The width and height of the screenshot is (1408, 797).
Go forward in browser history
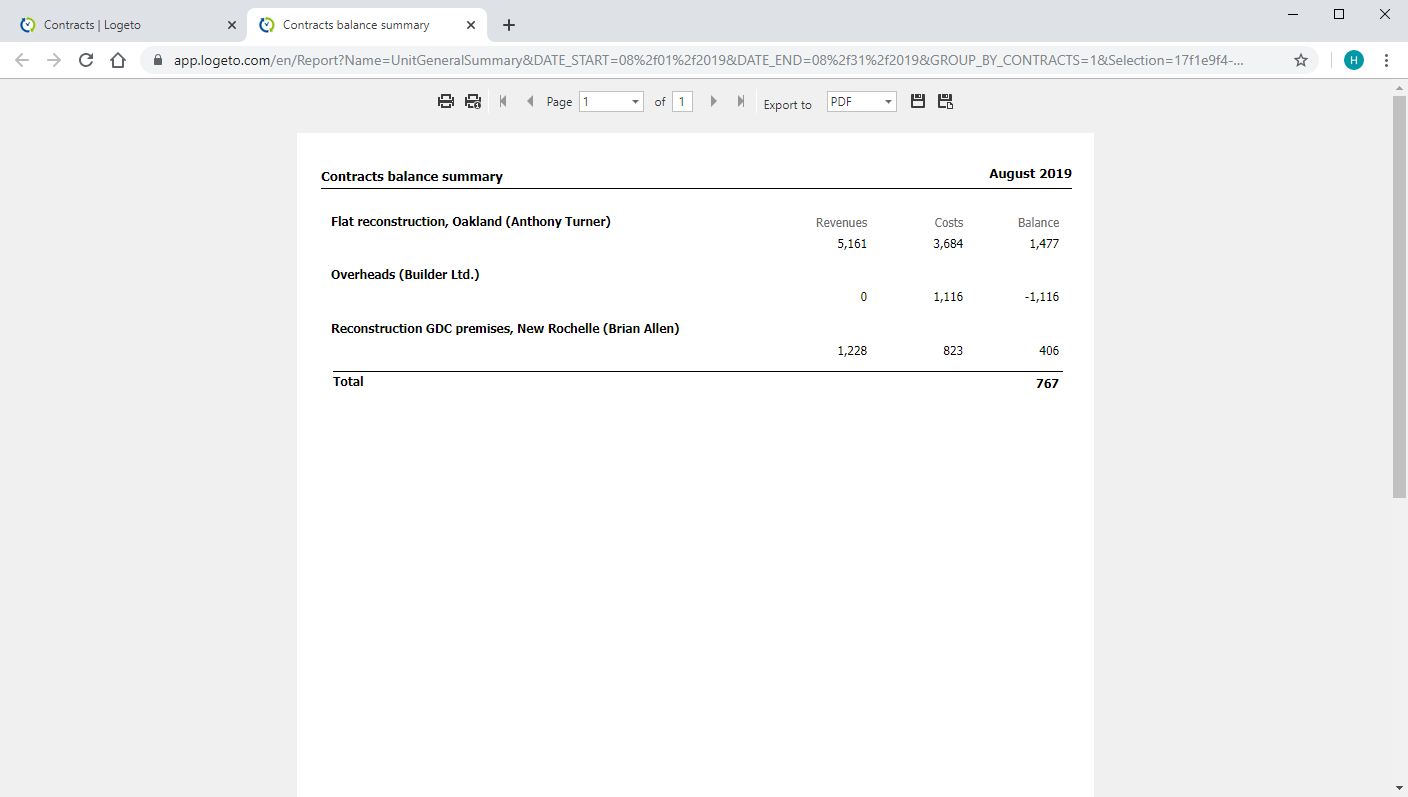[x=54, y=60]
